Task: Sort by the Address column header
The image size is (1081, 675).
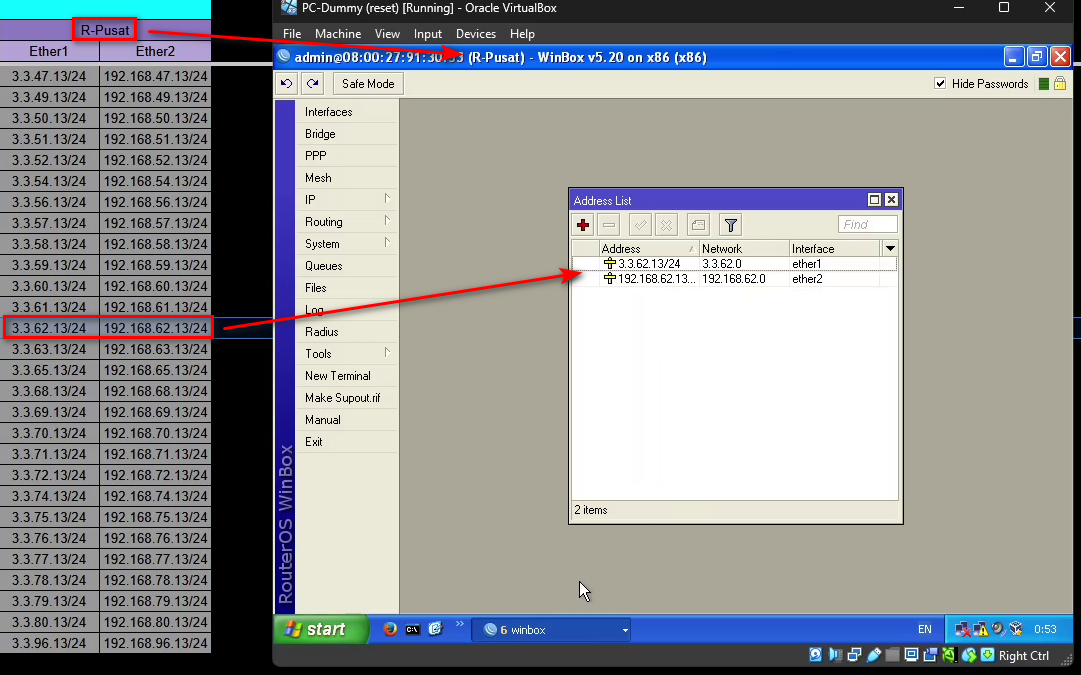Action: [x=648, y=248]
